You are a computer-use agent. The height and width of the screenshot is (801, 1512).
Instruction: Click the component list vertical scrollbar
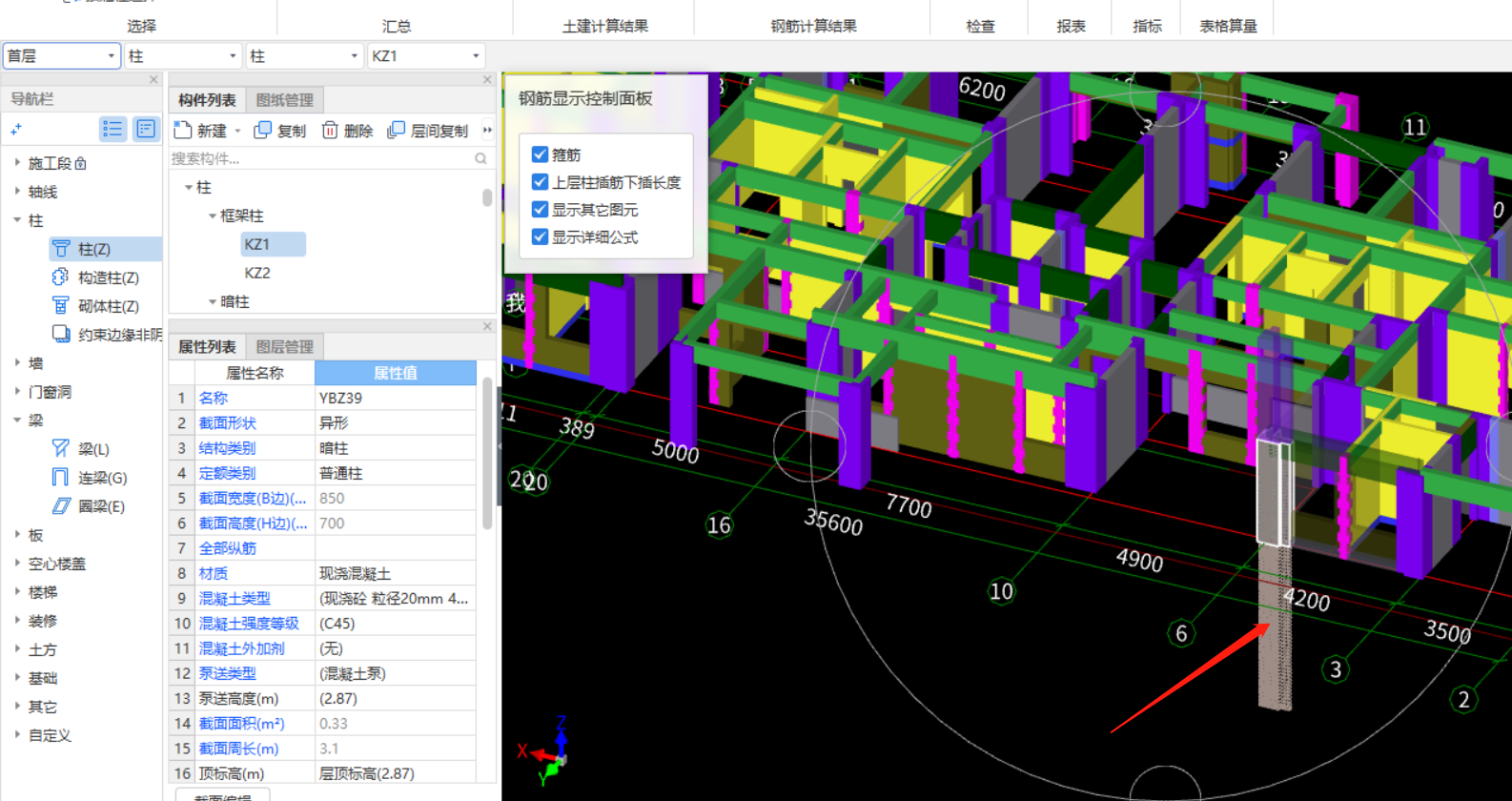(487, 197)
